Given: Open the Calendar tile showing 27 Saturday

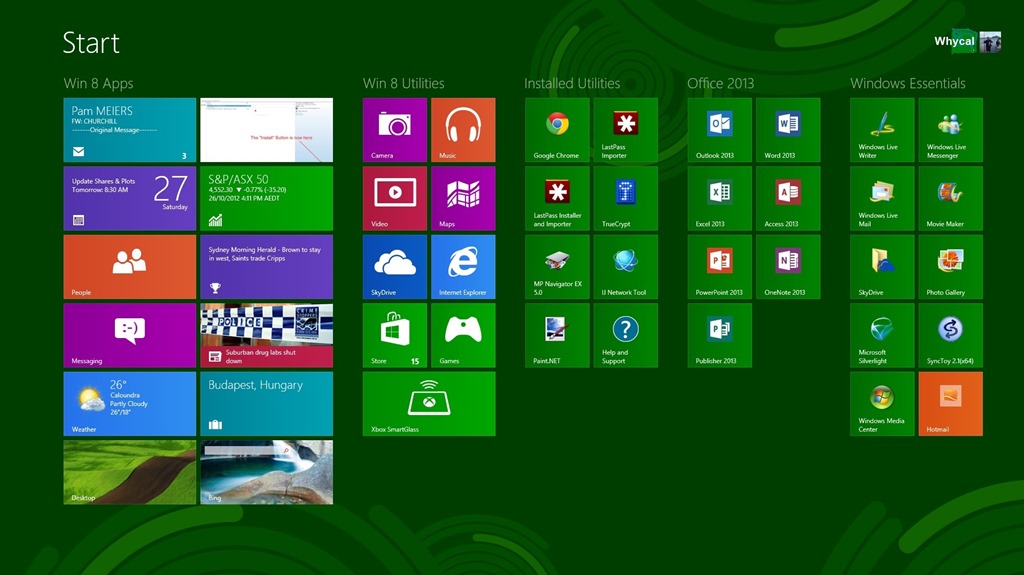Looking at the screenshot, I should tap(130, 199).
